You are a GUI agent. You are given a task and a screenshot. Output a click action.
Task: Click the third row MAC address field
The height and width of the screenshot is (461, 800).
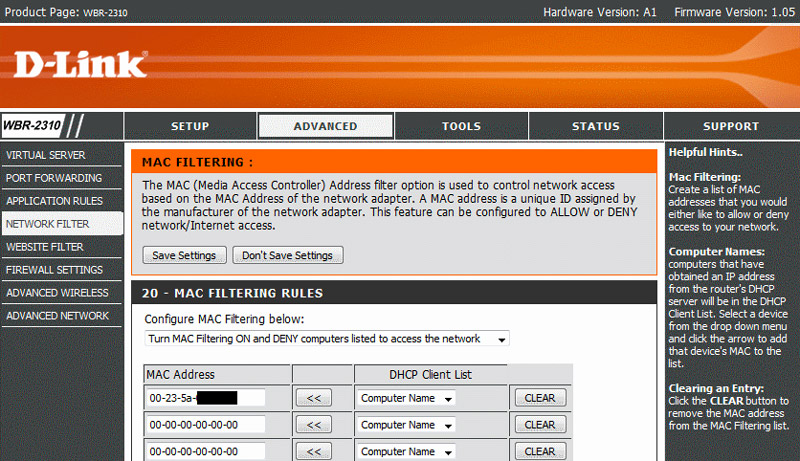point(206,451)
